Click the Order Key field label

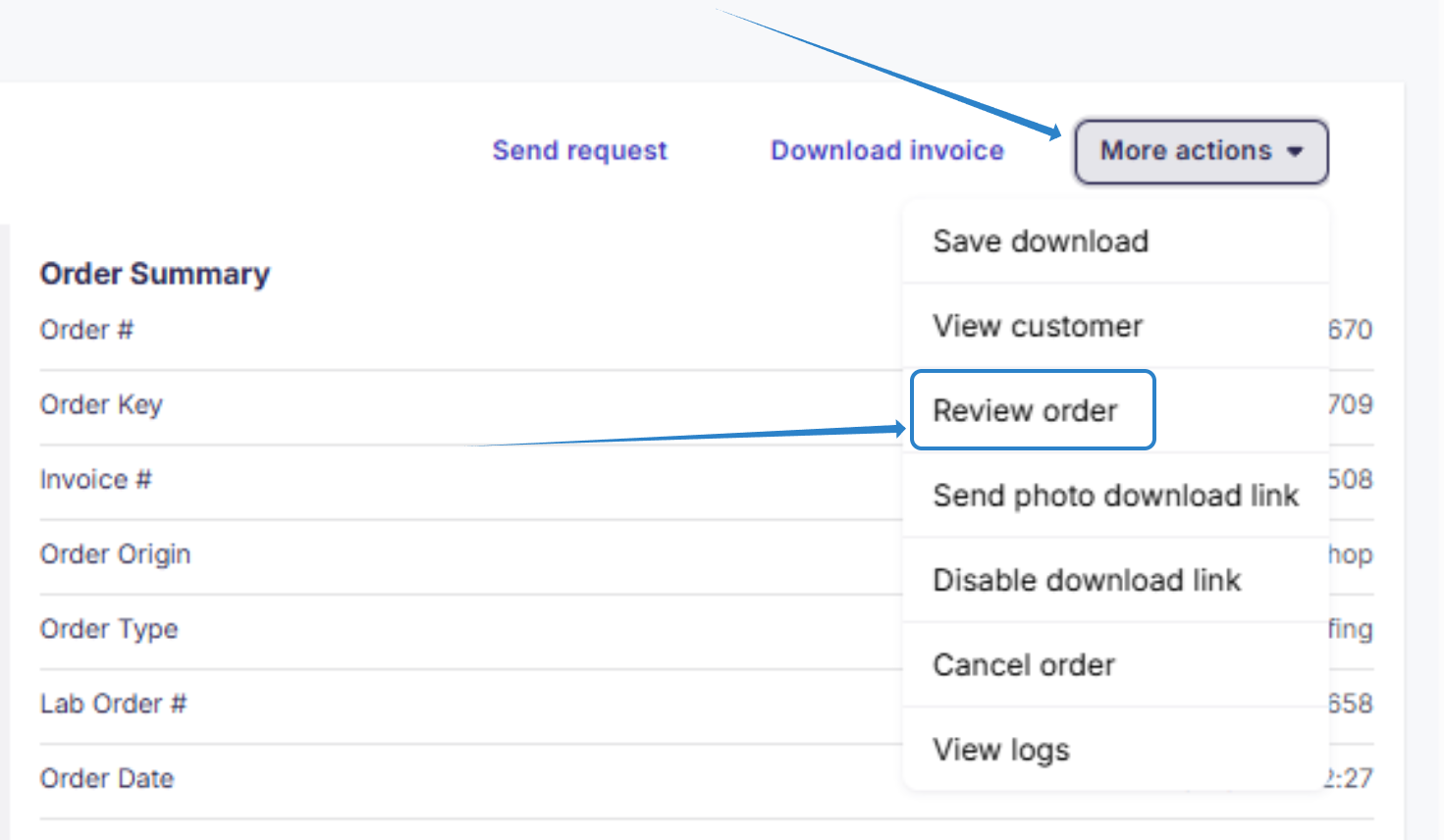coord(101,404)
